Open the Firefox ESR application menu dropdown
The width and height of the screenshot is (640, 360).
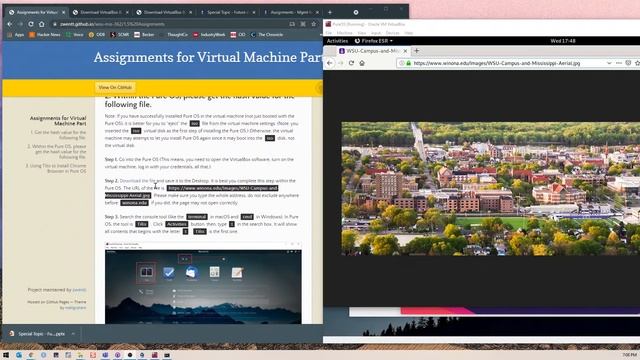(x=373, y=41)
